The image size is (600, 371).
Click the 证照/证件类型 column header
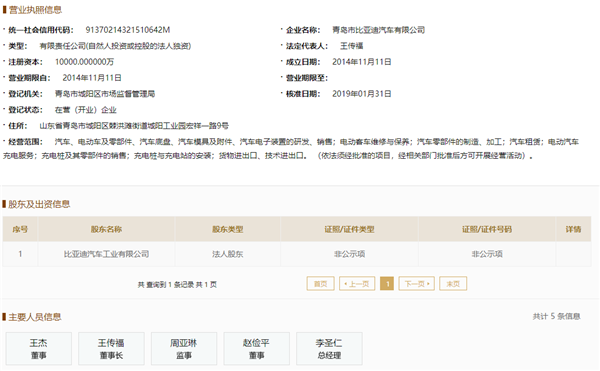click(349, 229)
